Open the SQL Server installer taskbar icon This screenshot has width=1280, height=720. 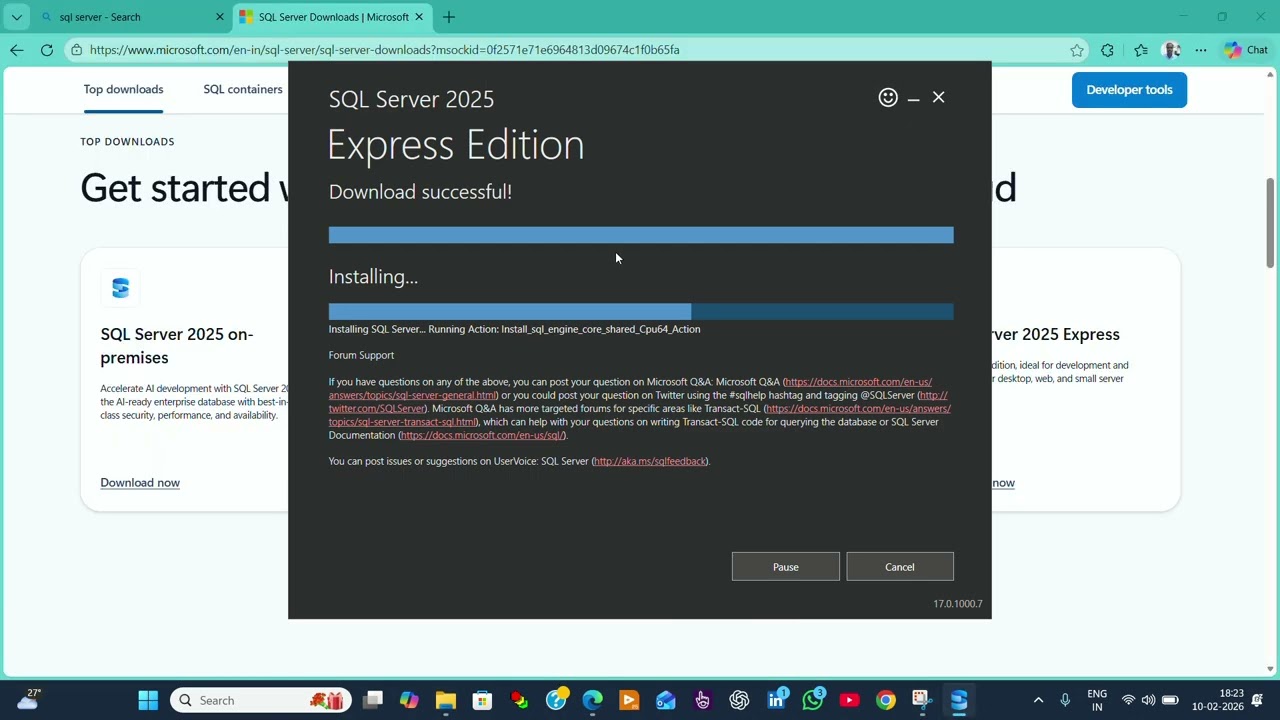(959, 700)
